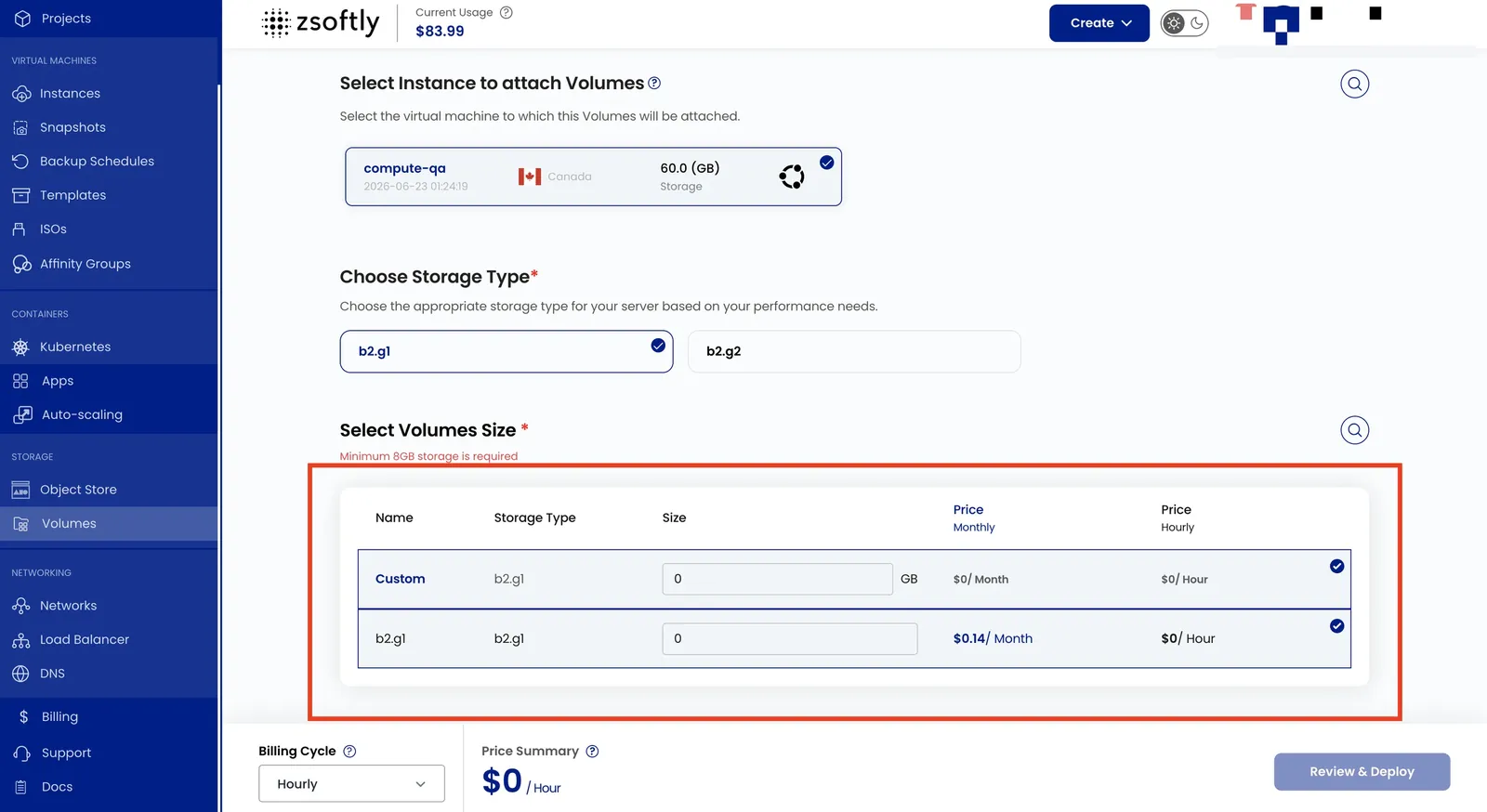Click the Snapshots icon

pyautogui.click(x=20, y=127)
